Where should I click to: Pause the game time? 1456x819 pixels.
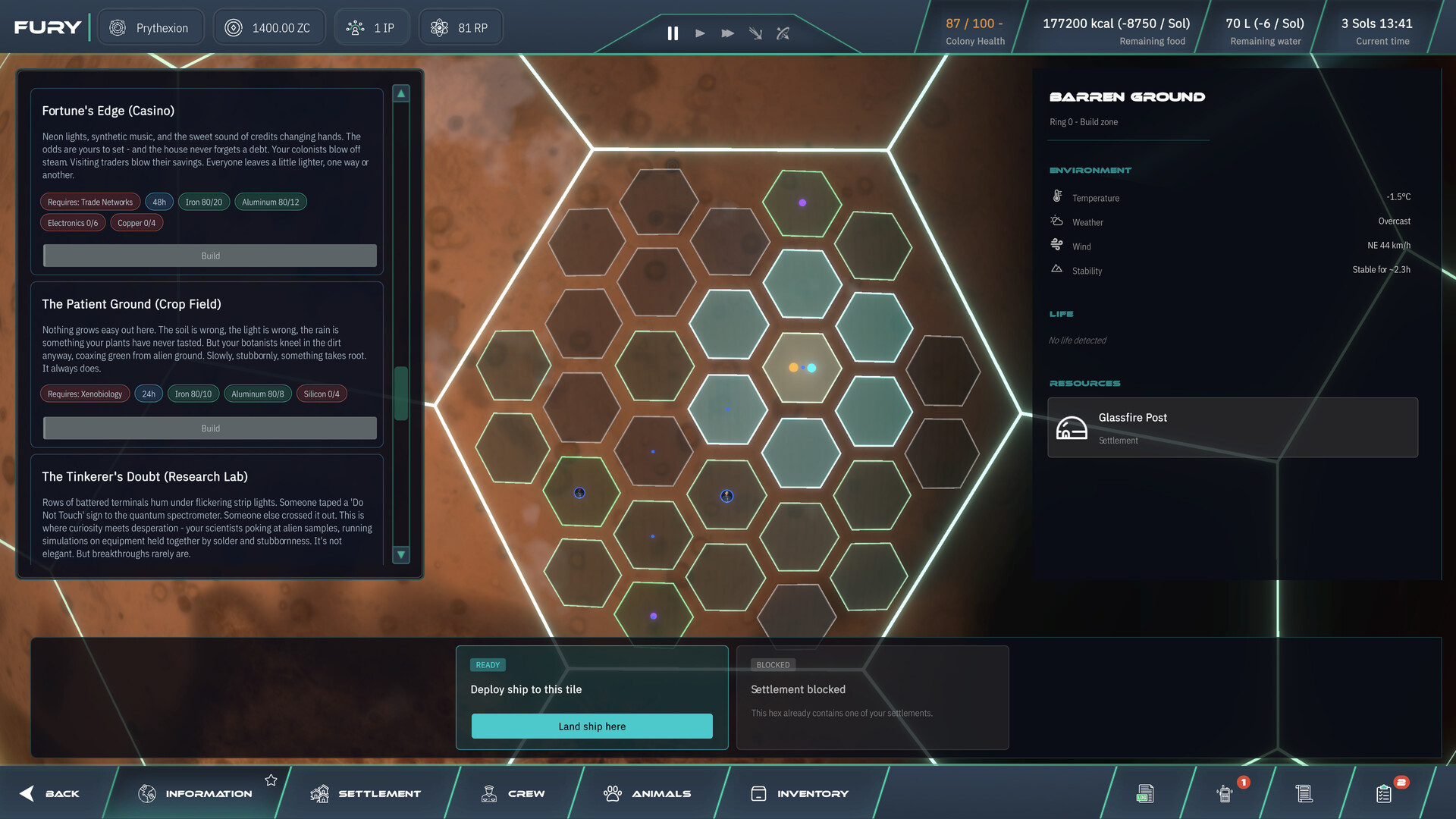click(673, 33)
